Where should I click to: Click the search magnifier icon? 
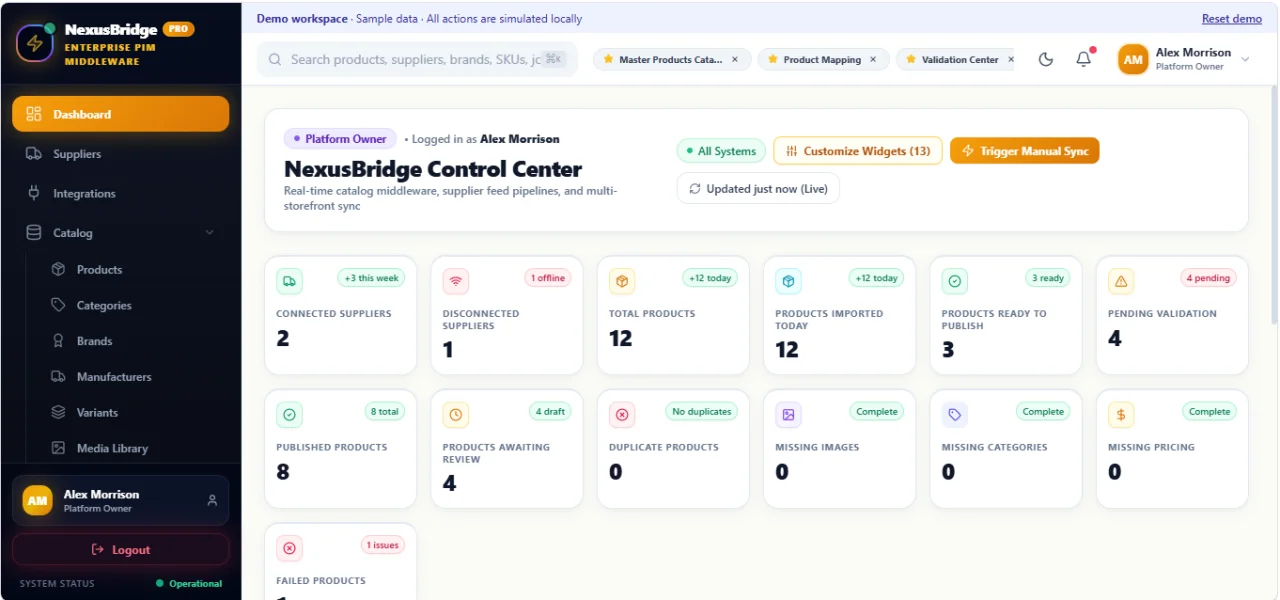[275, 59]
